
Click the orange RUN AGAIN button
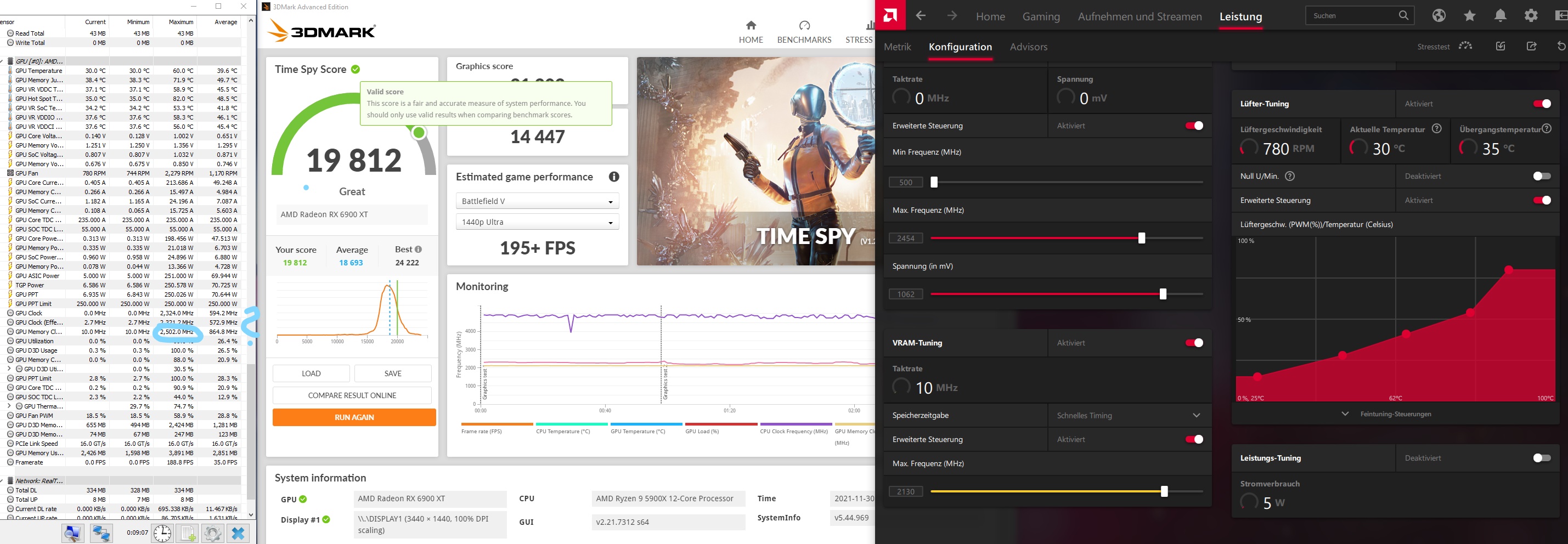point(354,417)
